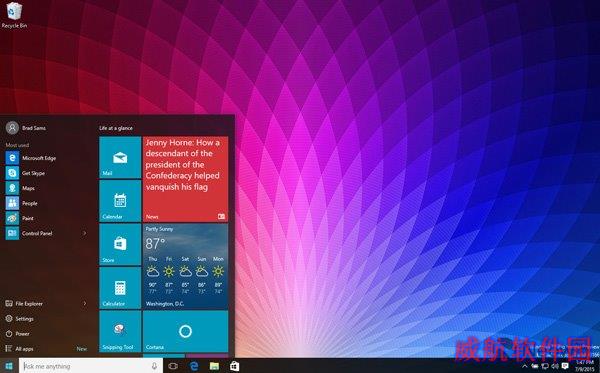Open the Calculator tile

(120, 288)
